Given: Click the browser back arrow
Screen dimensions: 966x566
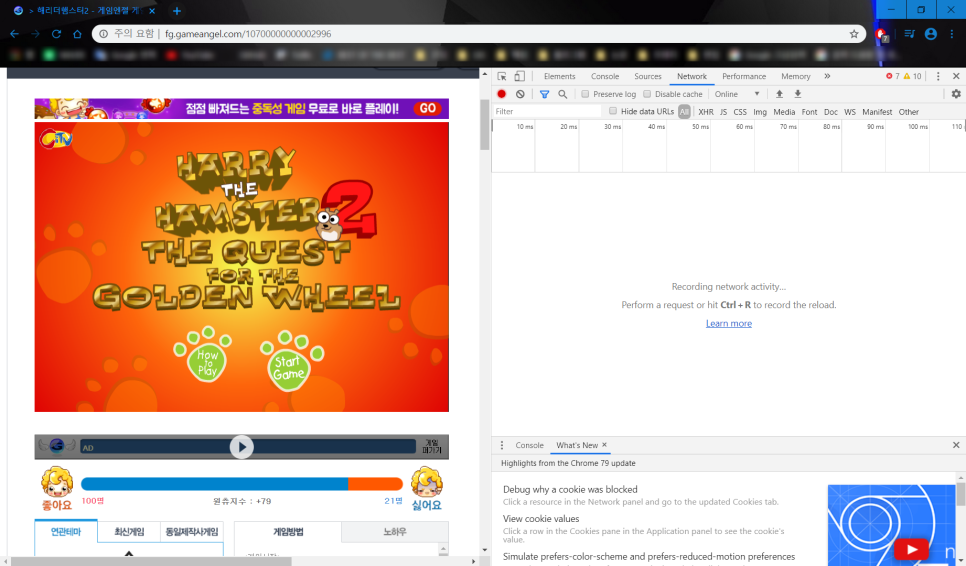Looking at the screenshot, I should pos(14,34).
